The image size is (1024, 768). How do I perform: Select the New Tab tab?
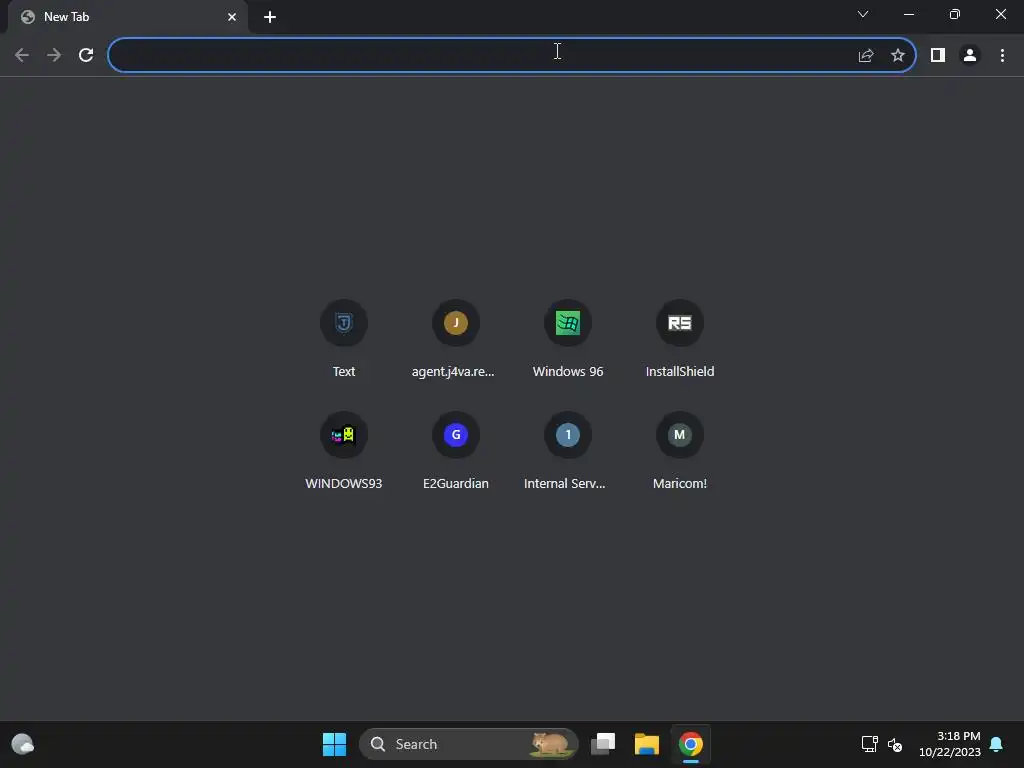click(128, 18)
